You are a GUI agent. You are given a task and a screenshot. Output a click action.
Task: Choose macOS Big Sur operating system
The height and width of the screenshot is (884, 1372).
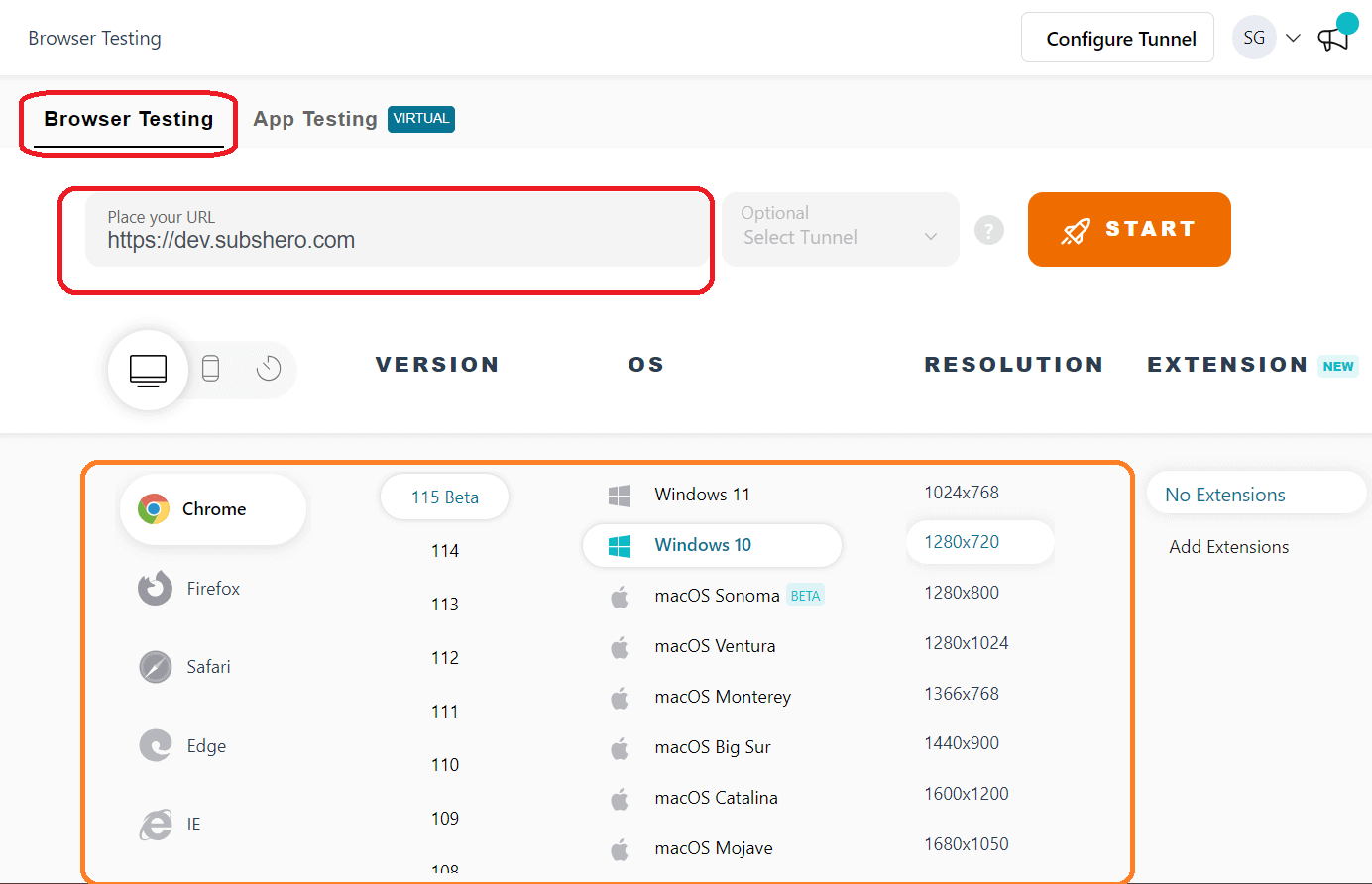pyautogui.click(x=713, y=747)
